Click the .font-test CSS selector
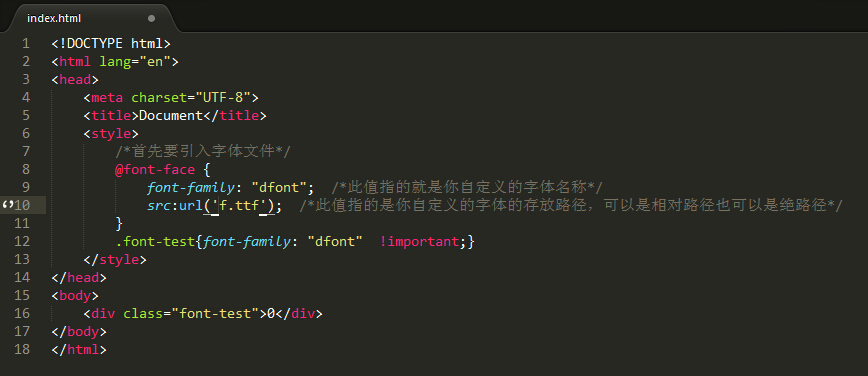868x376 pixels. [154, 241]
